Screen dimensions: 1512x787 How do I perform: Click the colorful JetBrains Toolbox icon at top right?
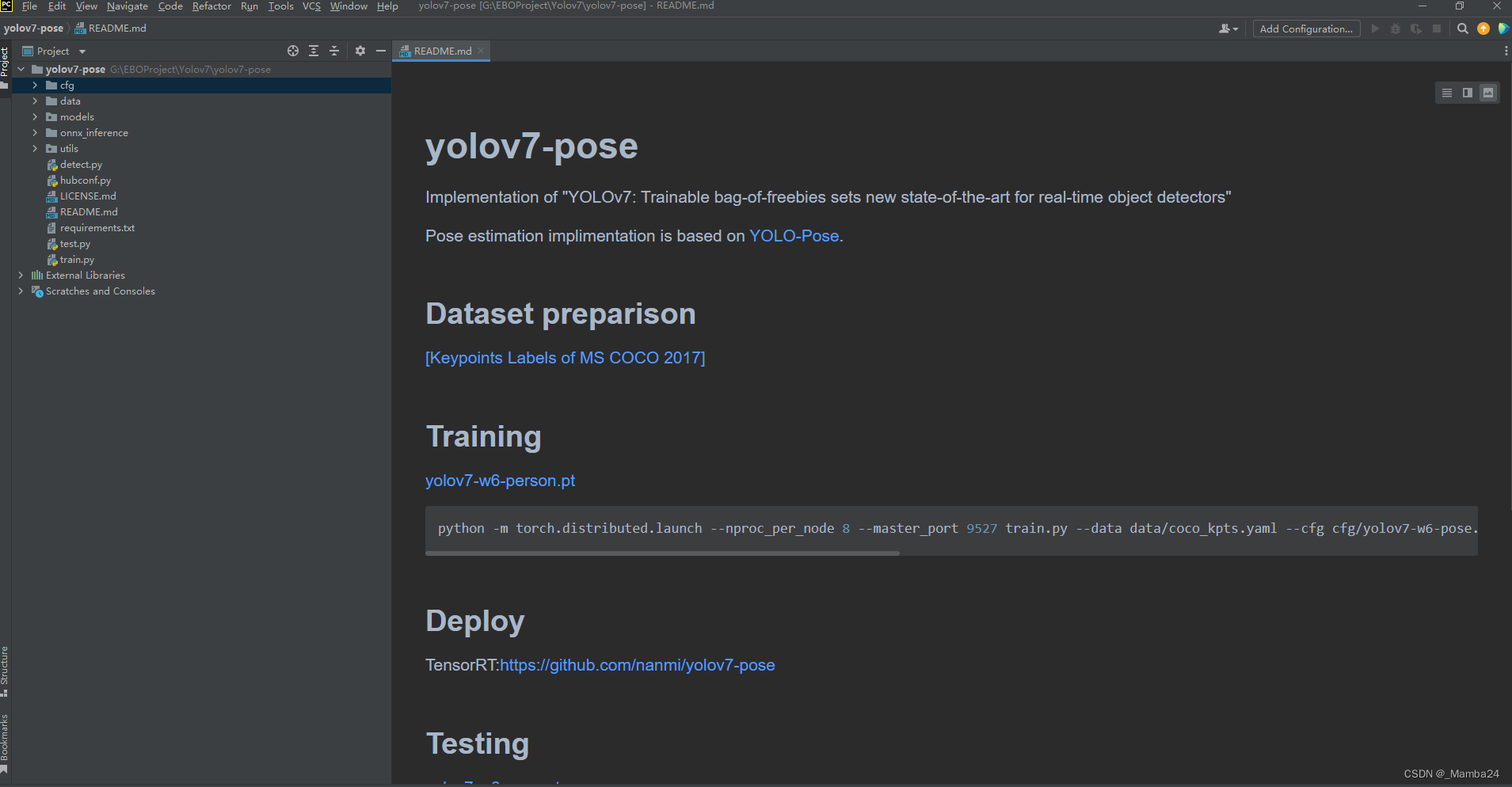(1502, 29)
